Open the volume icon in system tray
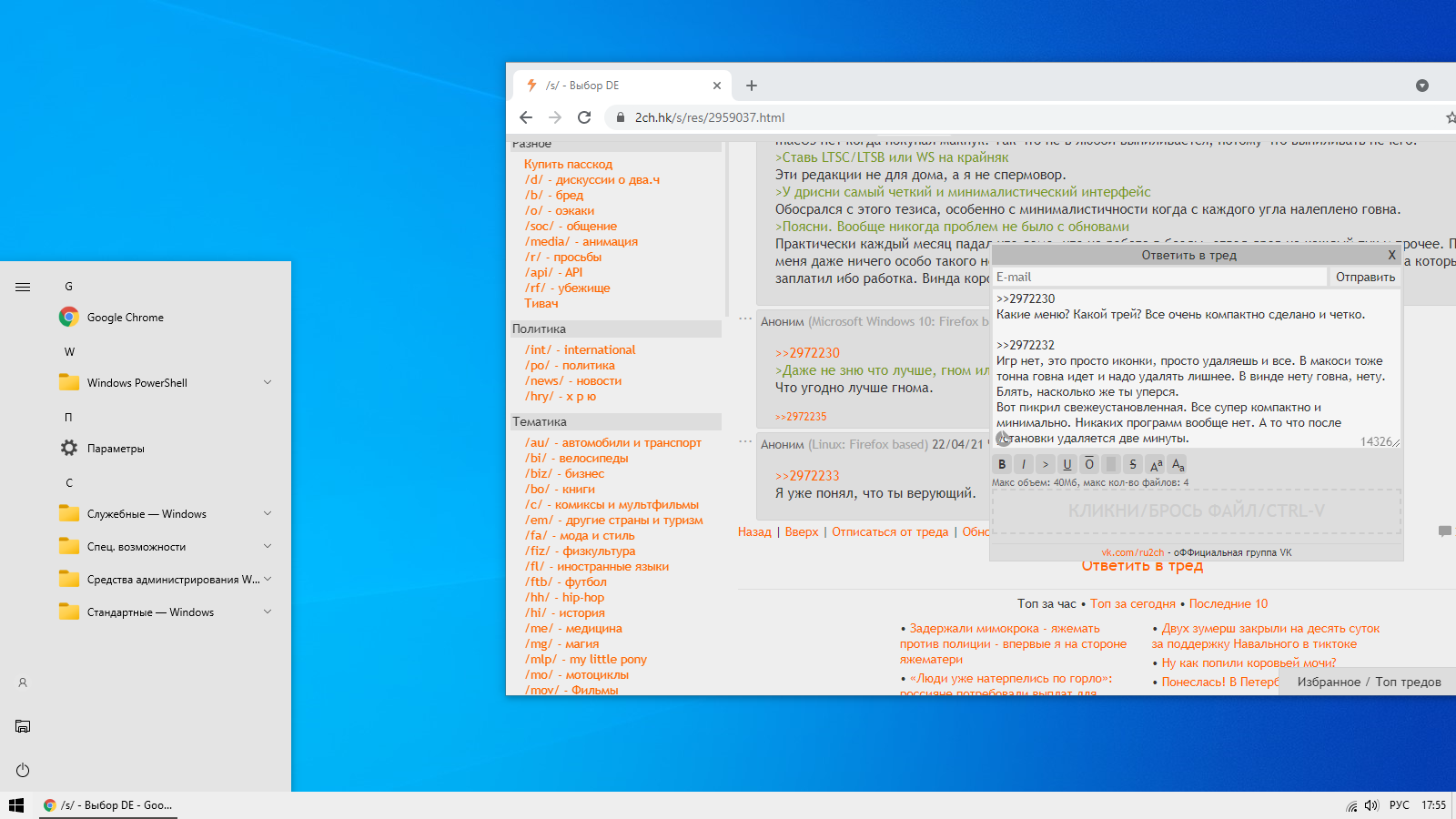The image size is (1456, 819). [x=1371, y=805]
